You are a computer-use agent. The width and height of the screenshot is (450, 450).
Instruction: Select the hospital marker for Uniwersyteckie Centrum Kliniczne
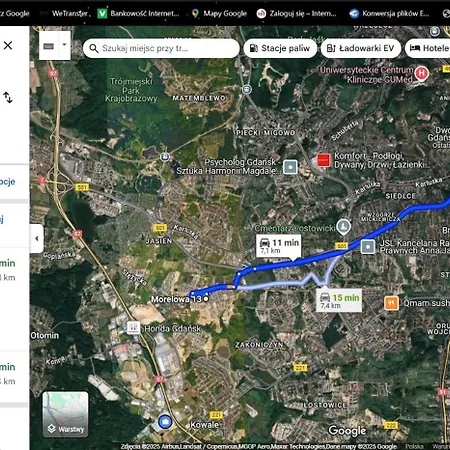(422, 73)
